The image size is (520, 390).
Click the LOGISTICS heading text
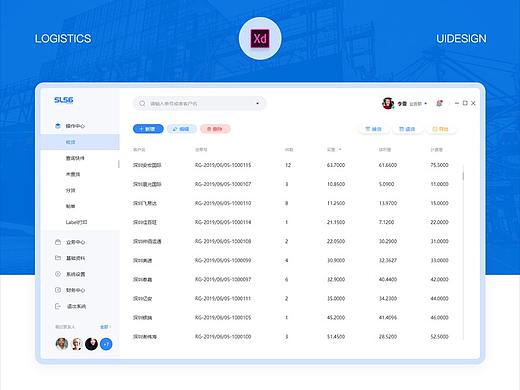63,39
